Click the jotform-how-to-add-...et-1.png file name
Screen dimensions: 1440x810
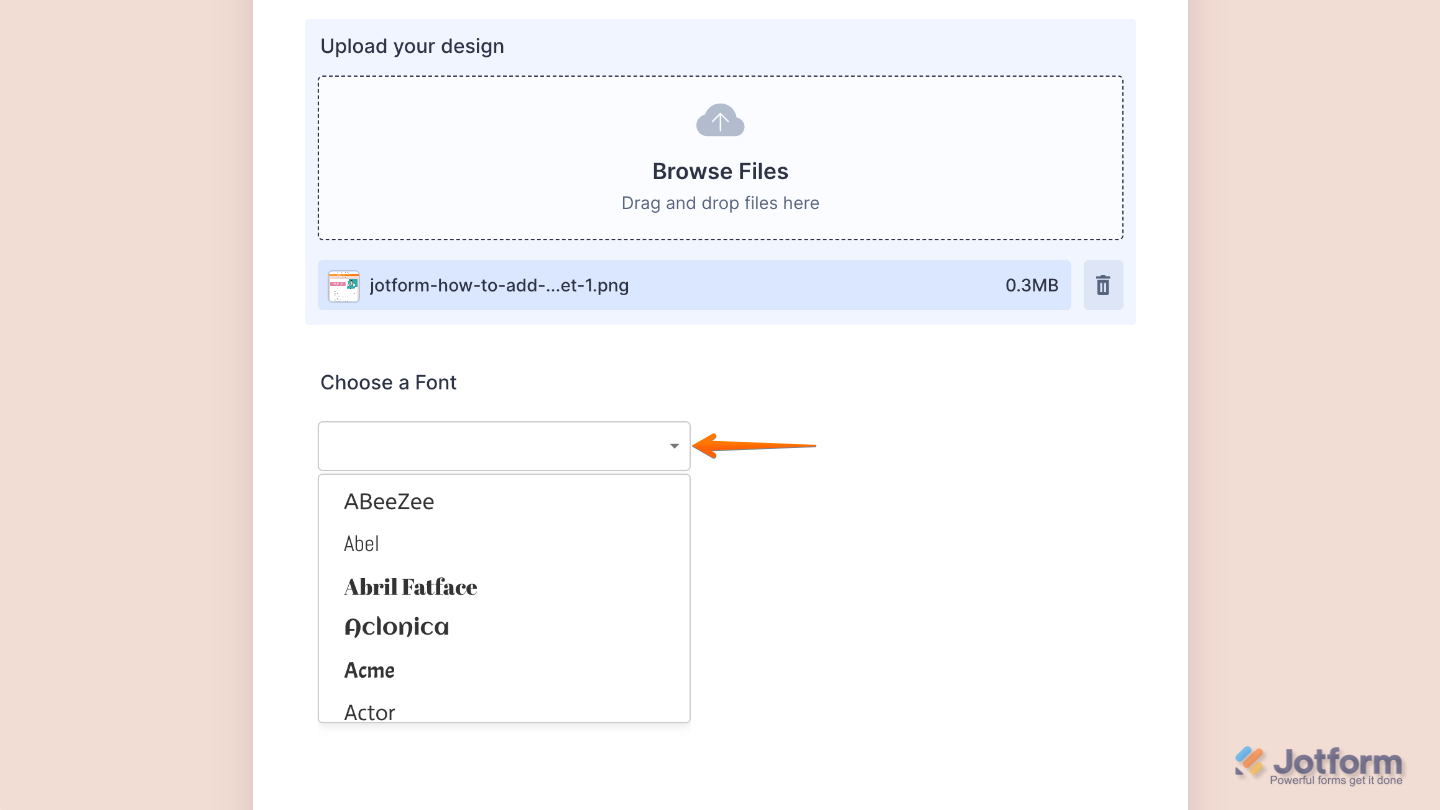click(x=499, y=285)
